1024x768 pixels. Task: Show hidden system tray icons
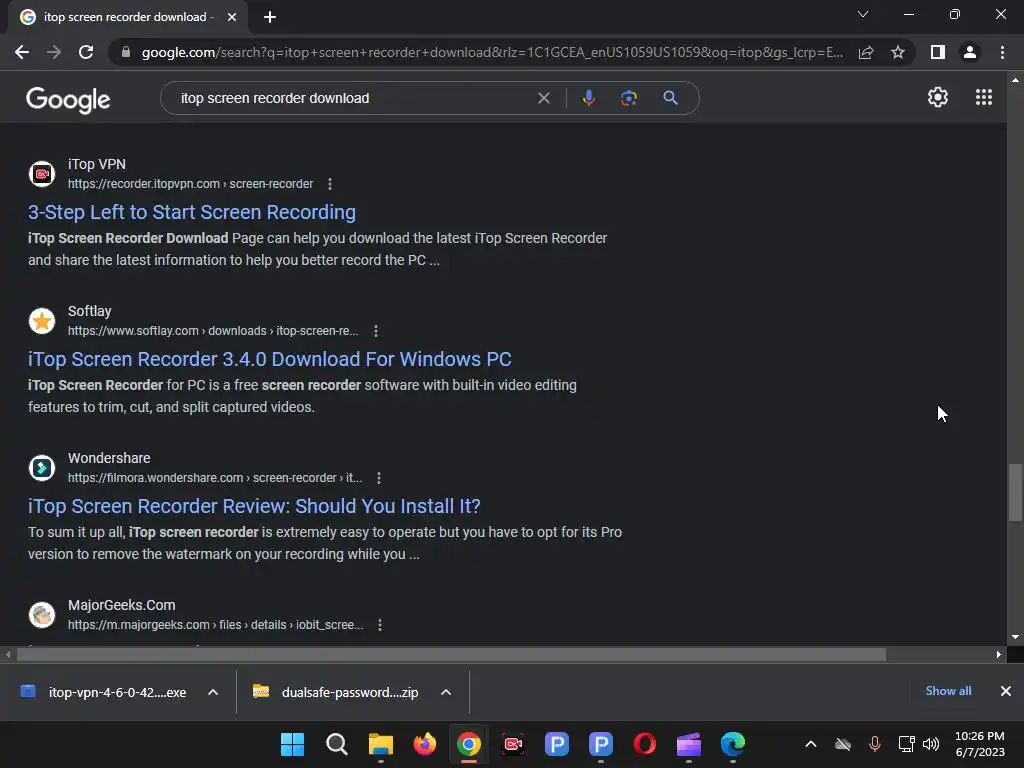tap(810, 744)
